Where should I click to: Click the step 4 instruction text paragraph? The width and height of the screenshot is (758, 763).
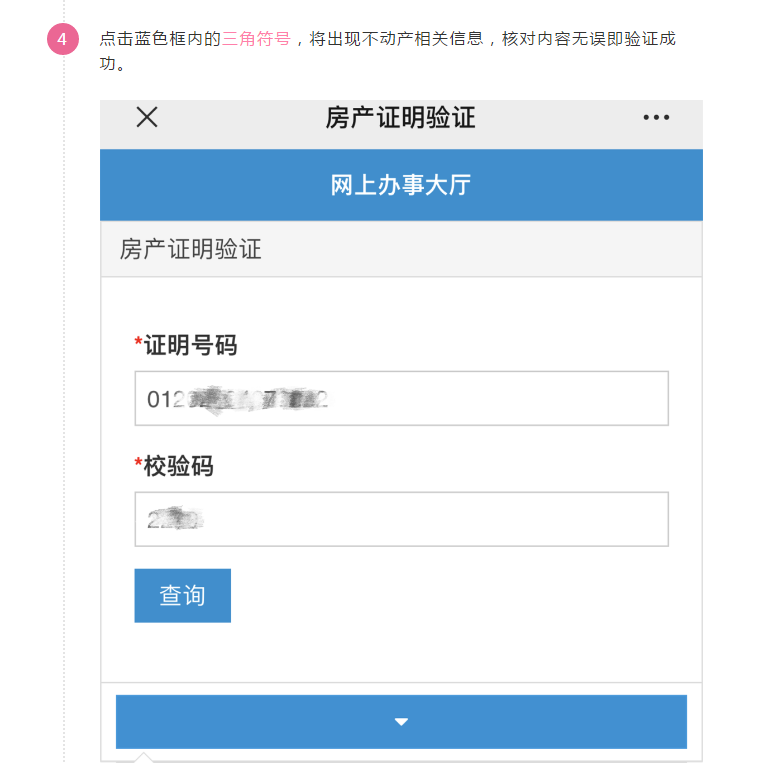click(x=388, y=51)
